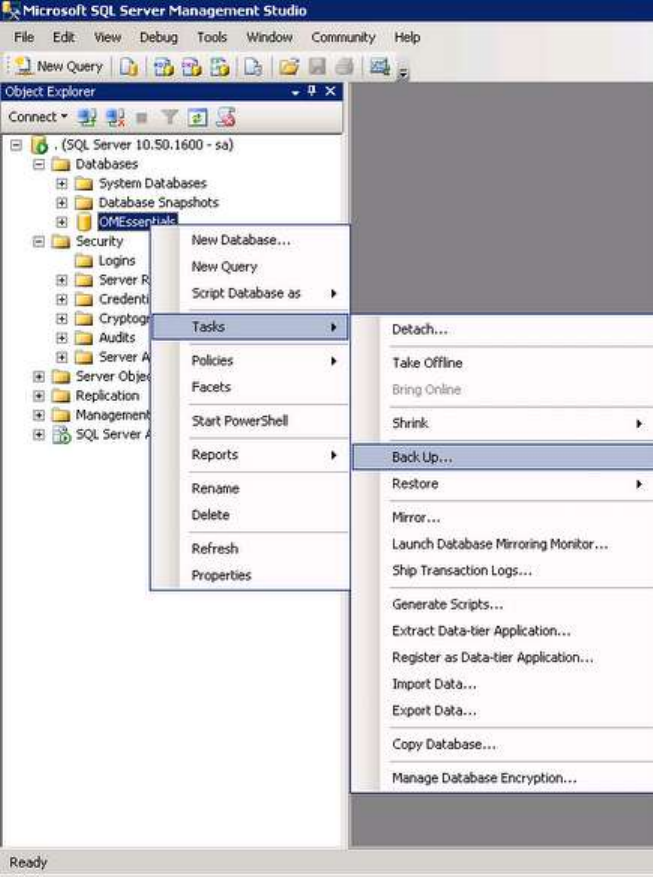Select the OMEssentials database icon

[84, 222]
